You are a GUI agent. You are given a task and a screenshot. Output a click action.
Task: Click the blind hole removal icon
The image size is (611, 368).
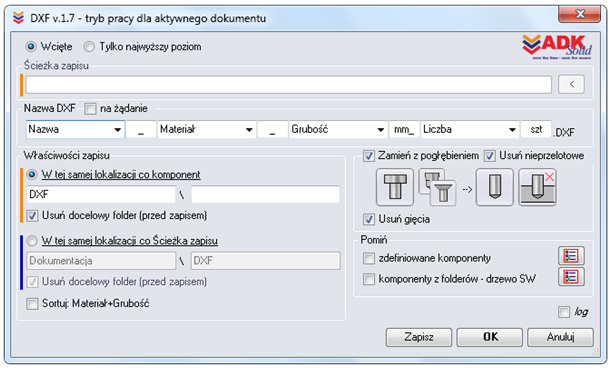[x=537, y=187]
